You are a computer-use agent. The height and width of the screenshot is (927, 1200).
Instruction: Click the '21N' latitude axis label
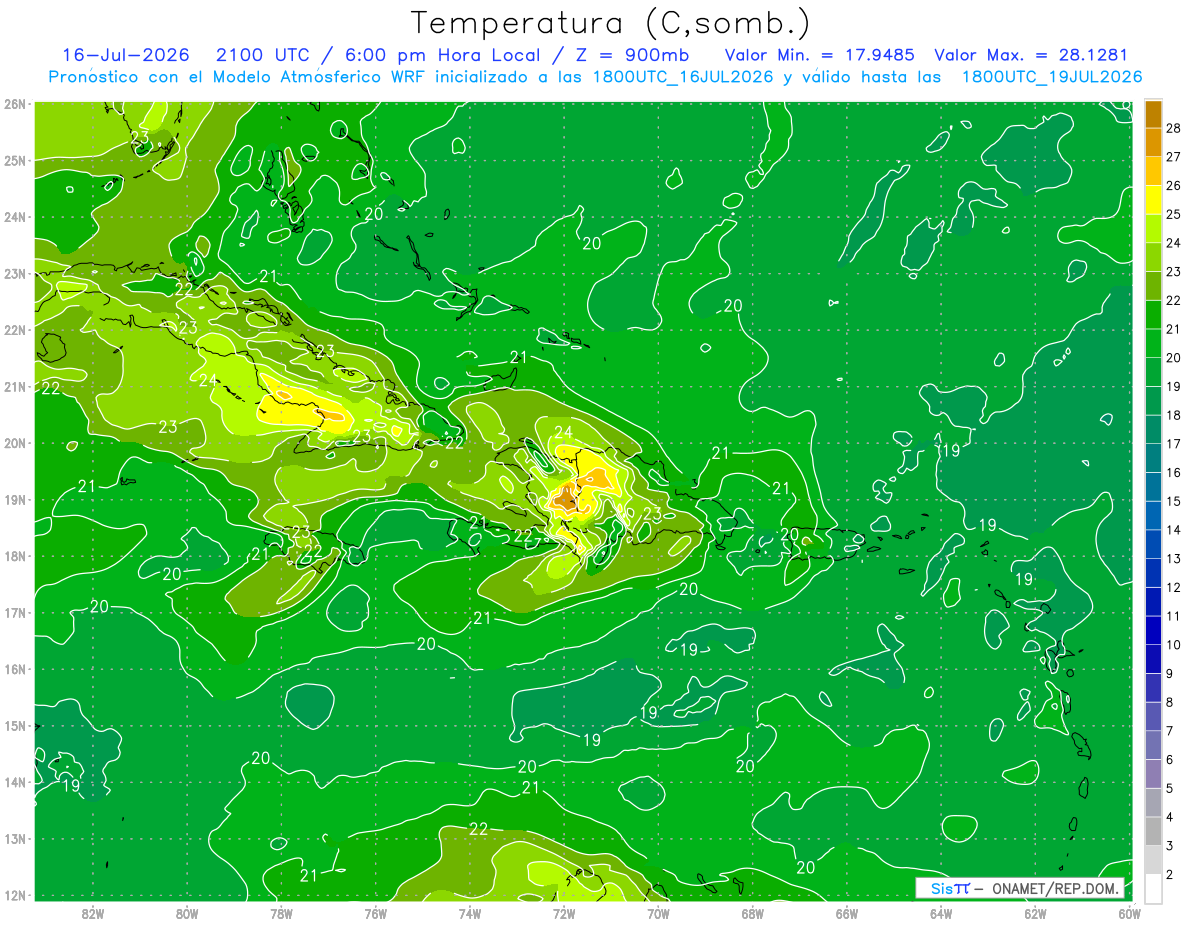[14, 386]
